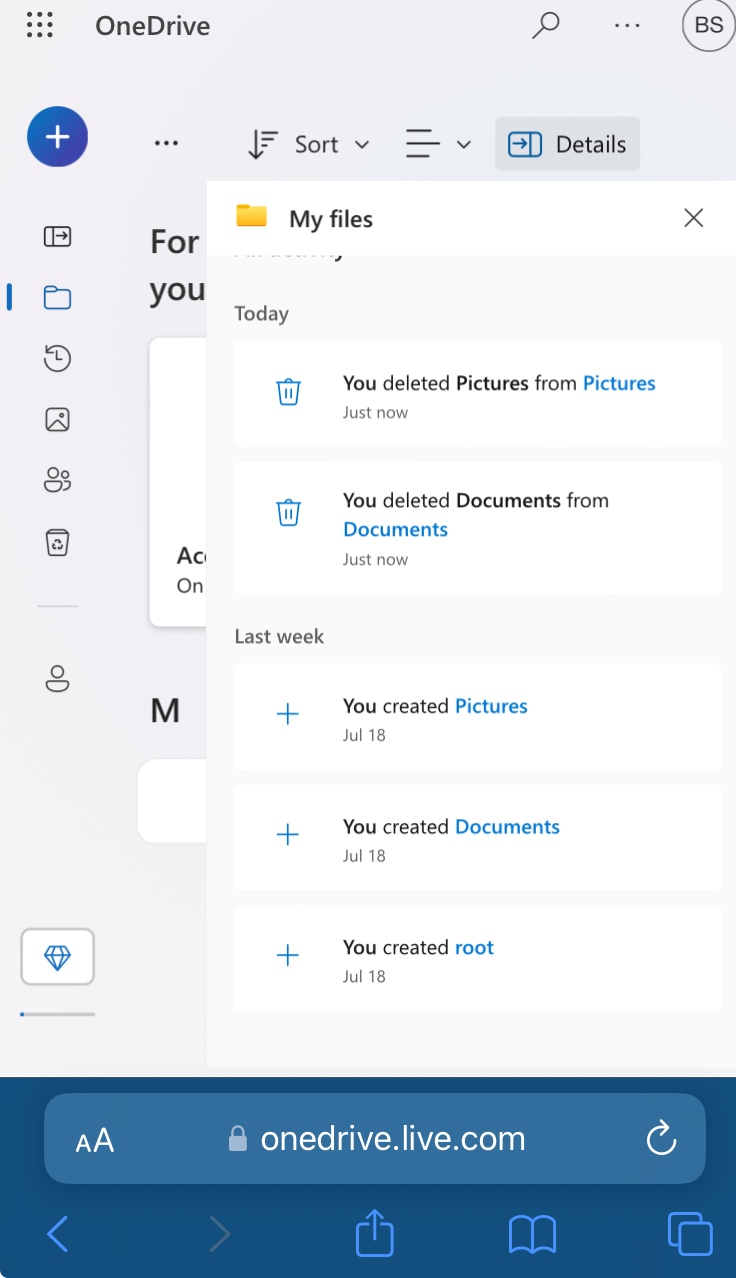Click the My files folder icon in pane header

251,216
